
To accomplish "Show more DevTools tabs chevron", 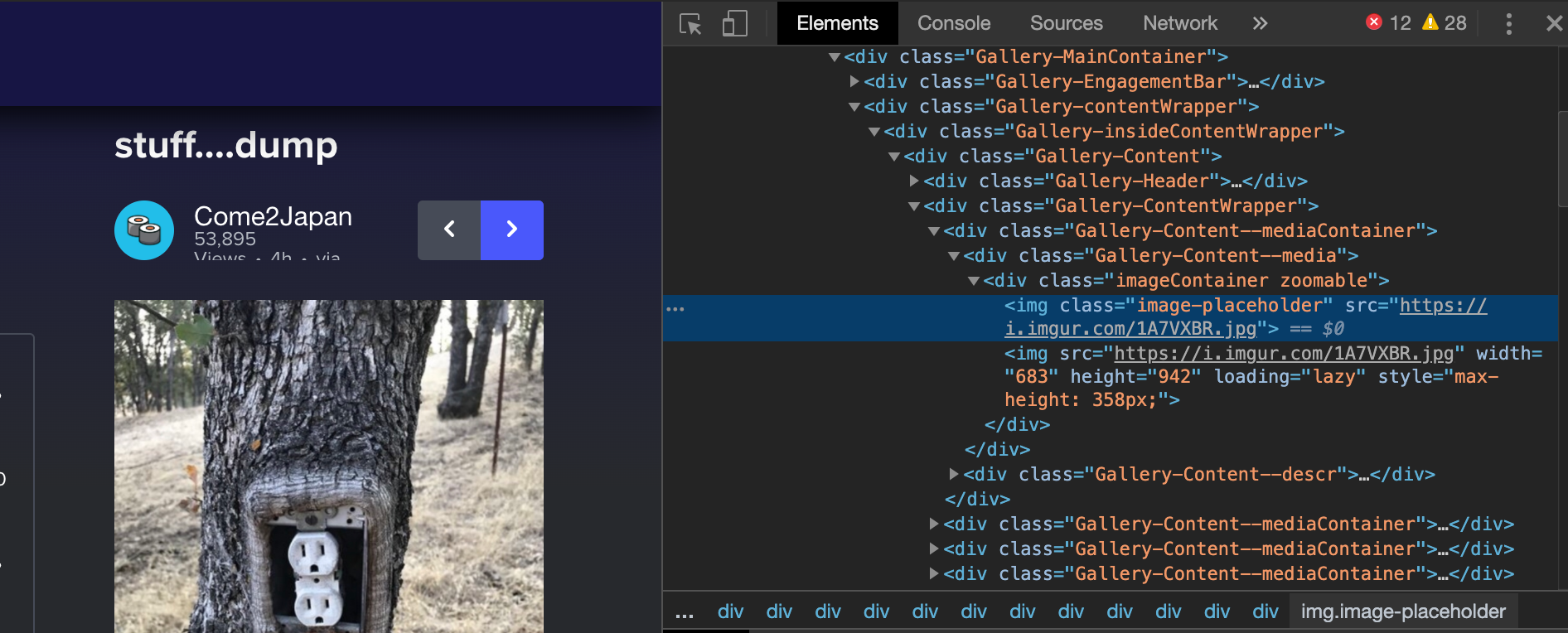I will pyautogui.click(x=1260, y=23).
